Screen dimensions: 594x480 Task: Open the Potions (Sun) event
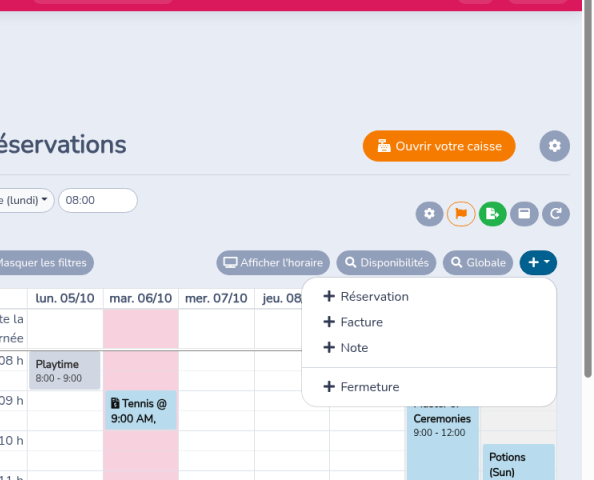tap(518, 462)
